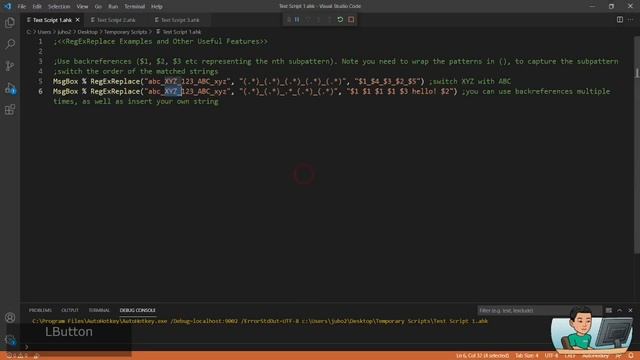Change the Tab Size setting in status bar
The image size is (640, 360).
point(527,356)
